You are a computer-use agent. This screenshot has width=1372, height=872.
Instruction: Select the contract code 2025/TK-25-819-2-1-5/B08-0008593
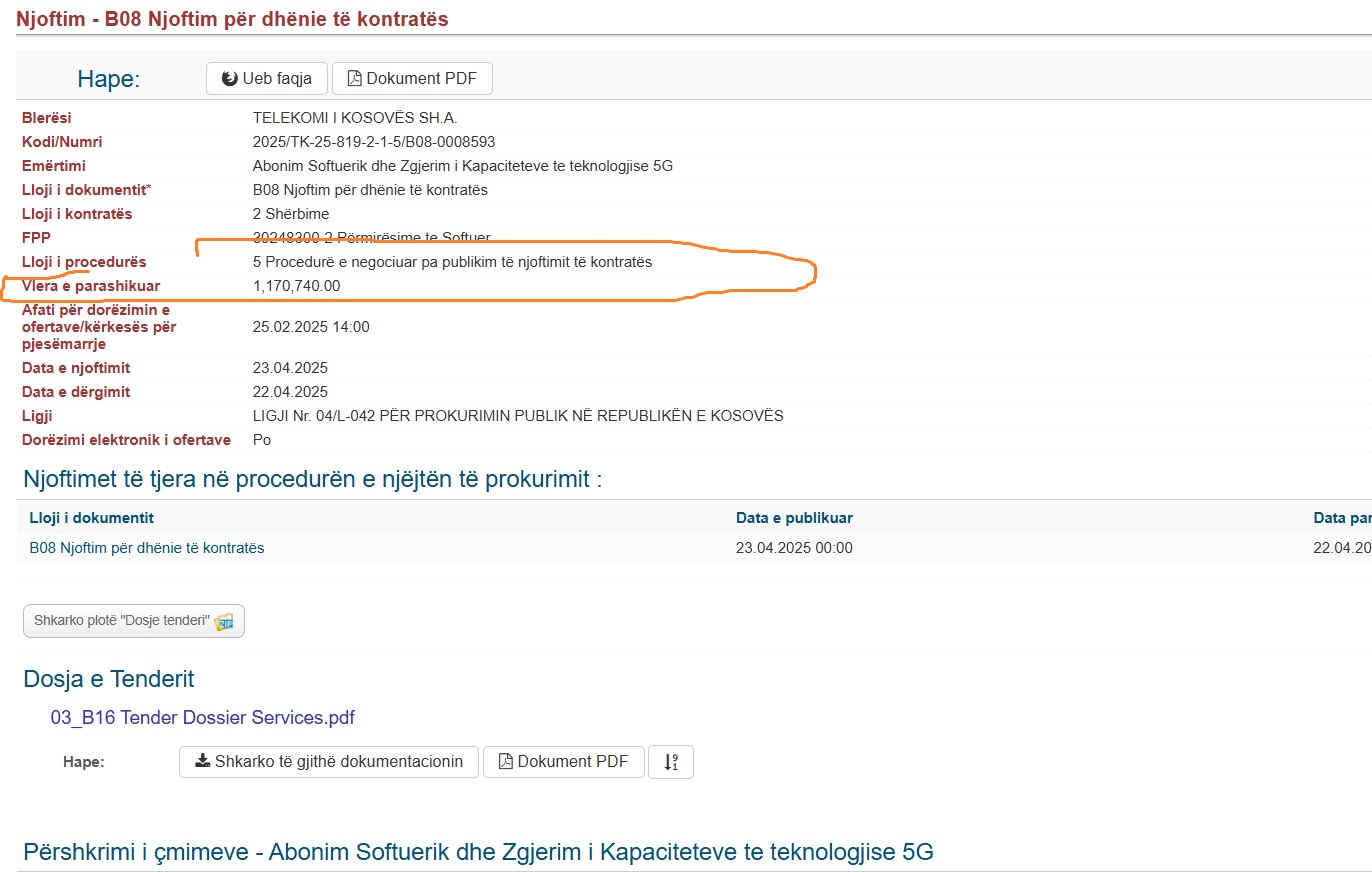coord(373,142)
